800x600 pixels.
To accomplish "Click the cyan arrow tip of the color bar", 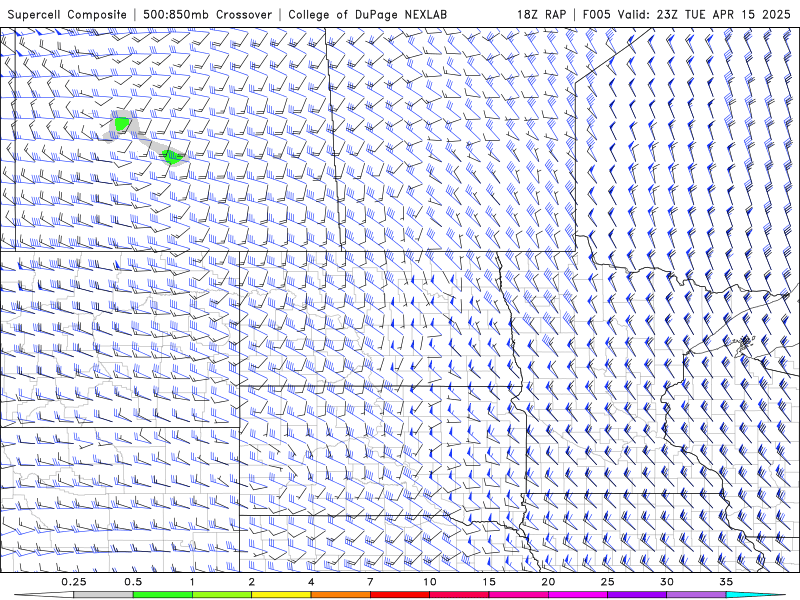I will [755, 595].
